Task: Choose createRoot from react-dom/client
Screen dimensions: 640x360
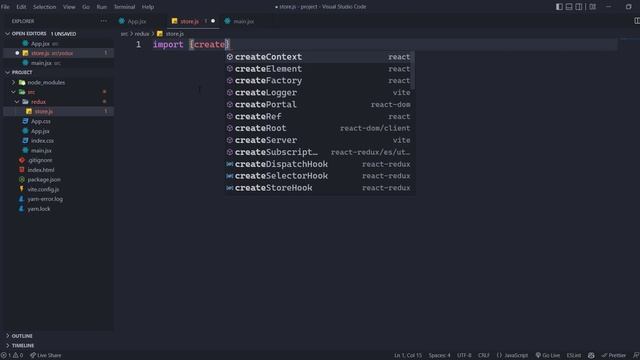Action: [x=319, y=128]
